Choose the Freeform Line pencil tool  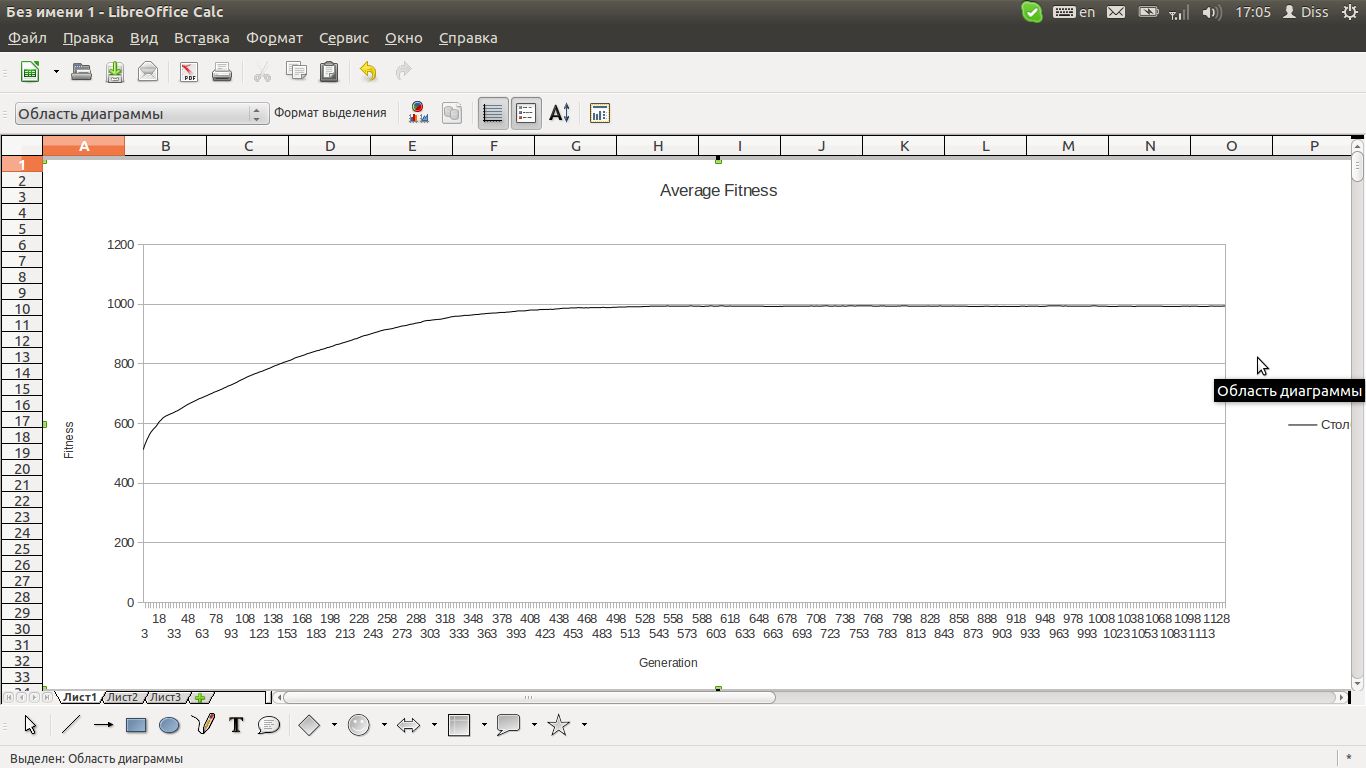[x=203, y=725]
